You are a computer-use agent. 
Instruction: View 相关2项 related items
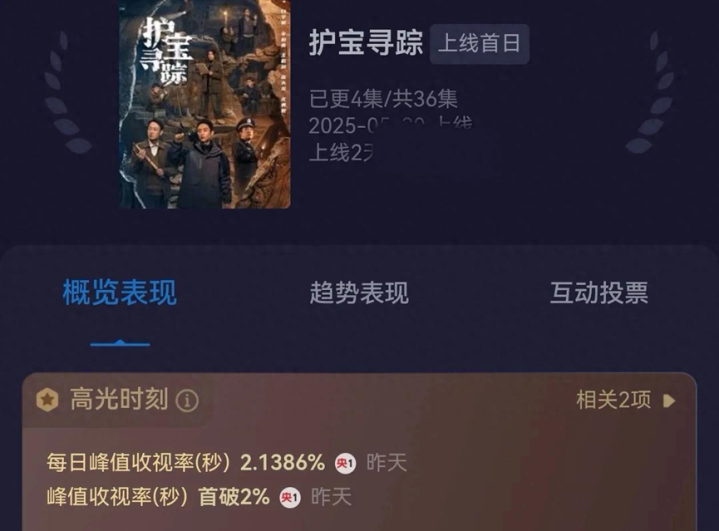[614, 400]
